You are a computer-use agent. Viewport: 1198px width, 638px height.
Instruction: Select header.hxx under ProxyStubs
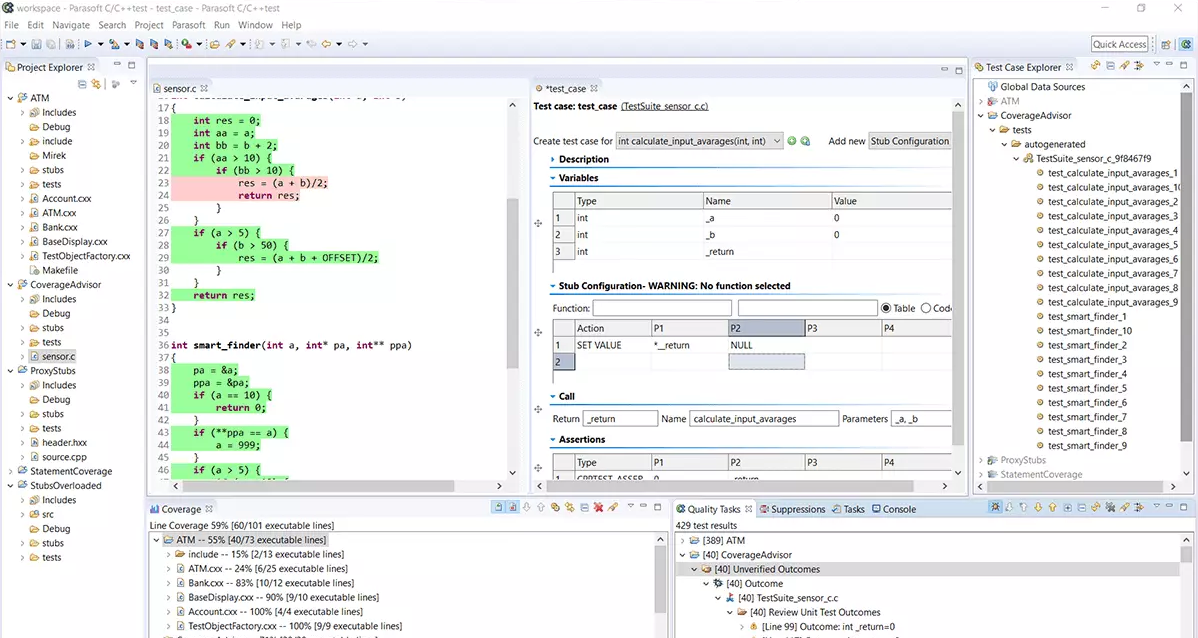click(x=64, y=442)
